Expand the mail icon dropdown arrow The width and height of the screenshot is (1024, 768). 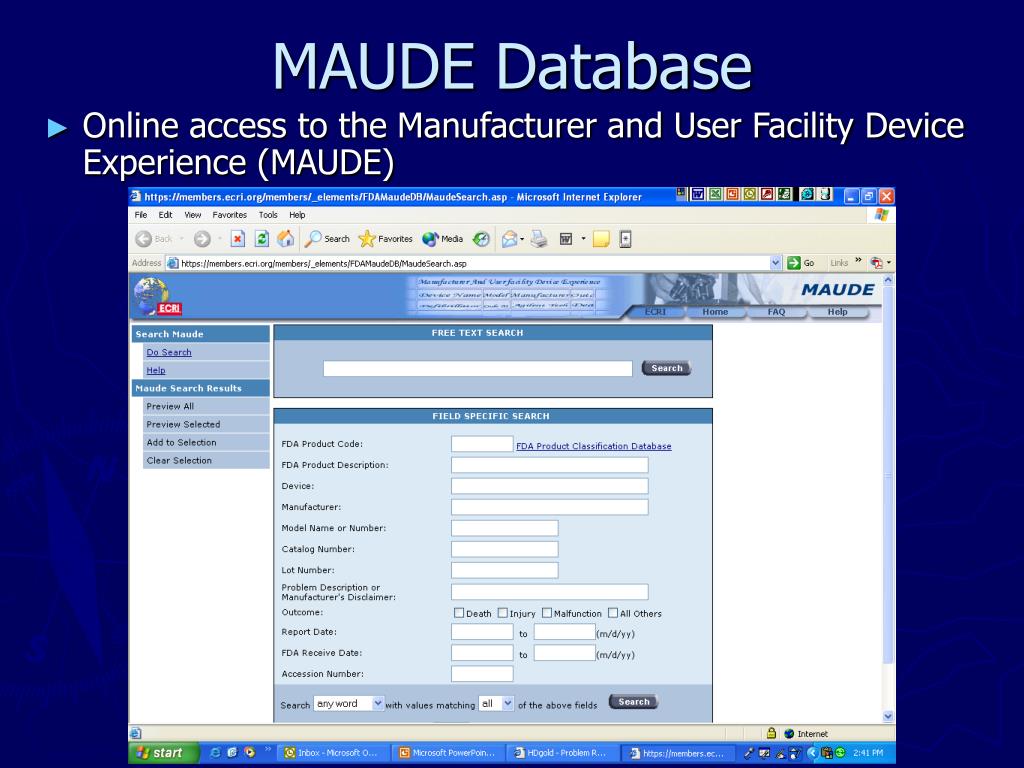522,239
